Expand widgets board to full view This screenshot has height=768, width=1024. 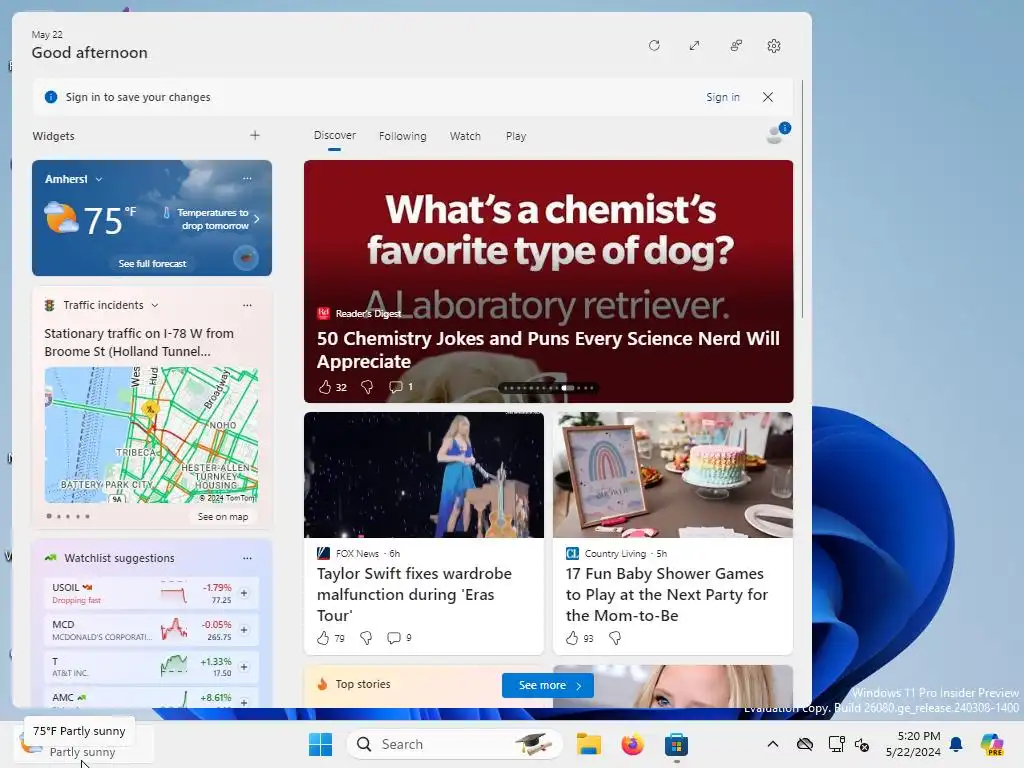coord(694,46)
